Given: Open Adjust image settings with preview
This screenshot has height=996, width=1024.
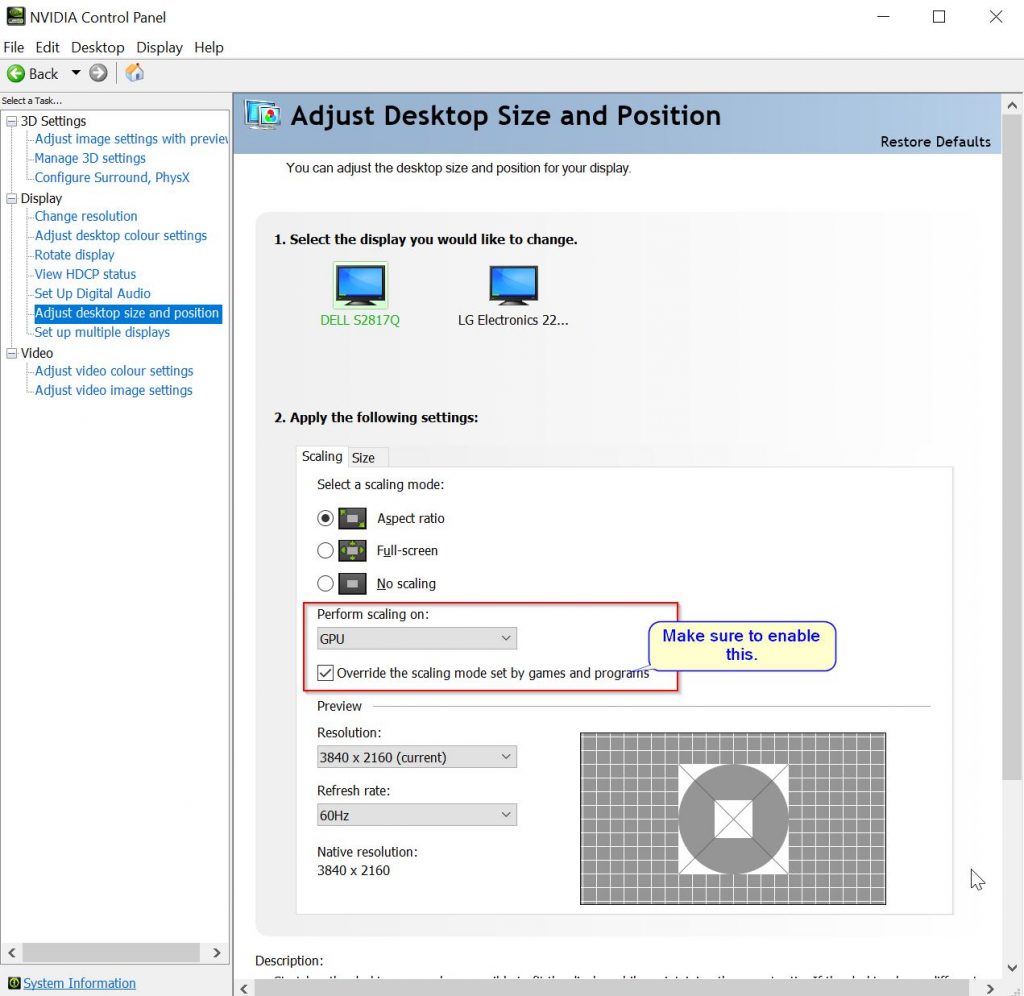Looking at the screenshot, I should point(131,139).
